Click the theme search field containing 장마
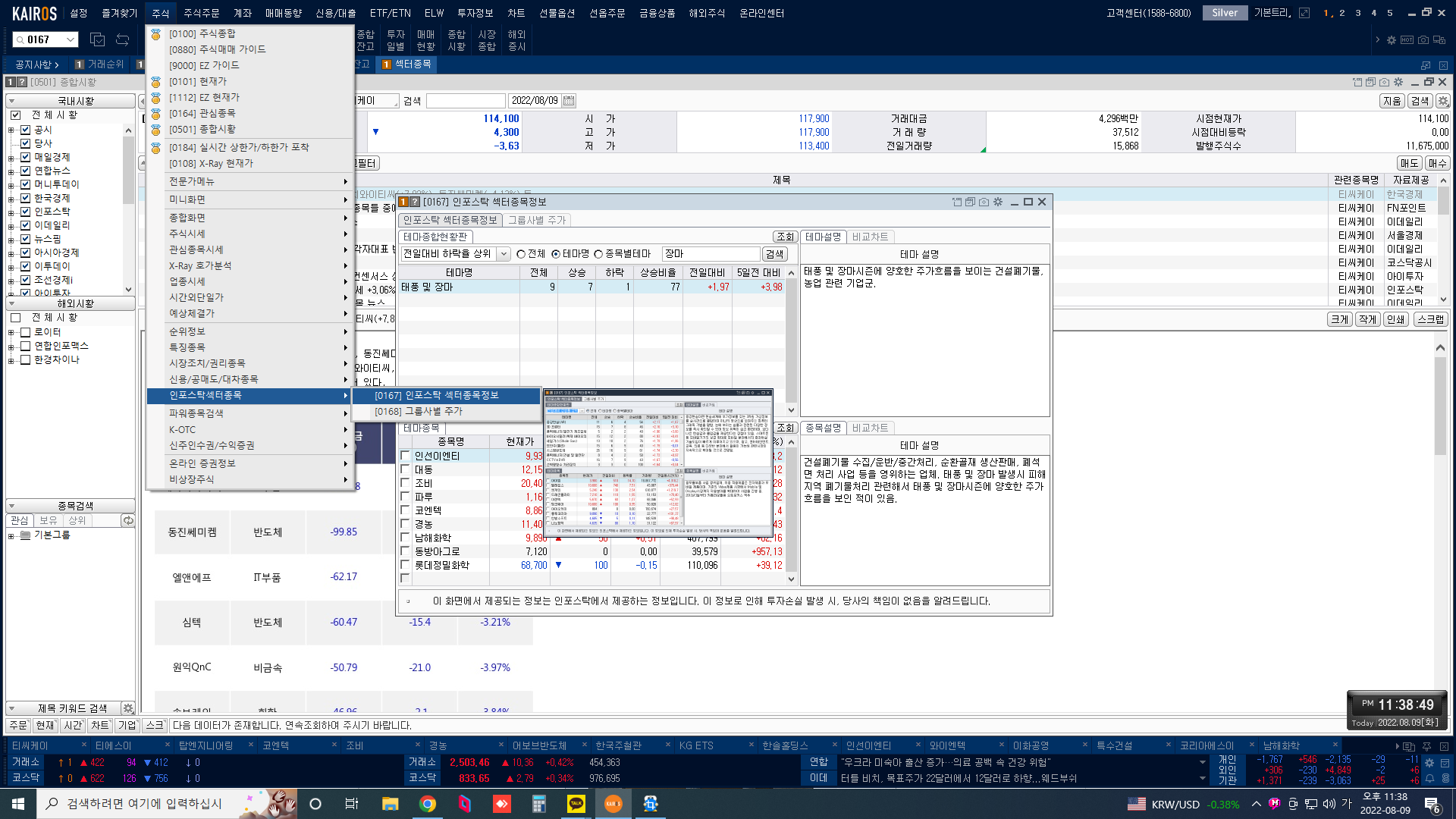This screenshot has height=819, width=1456. click(711, 254)
